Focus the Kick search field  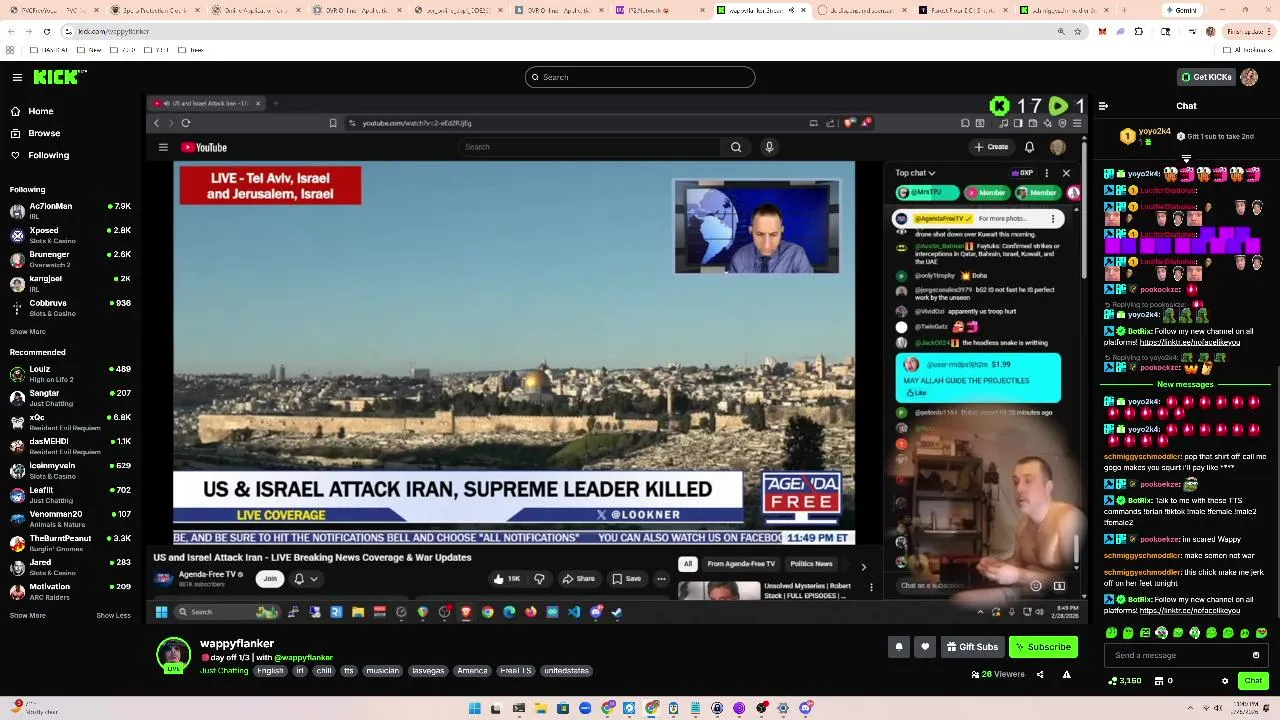point(640,77)
